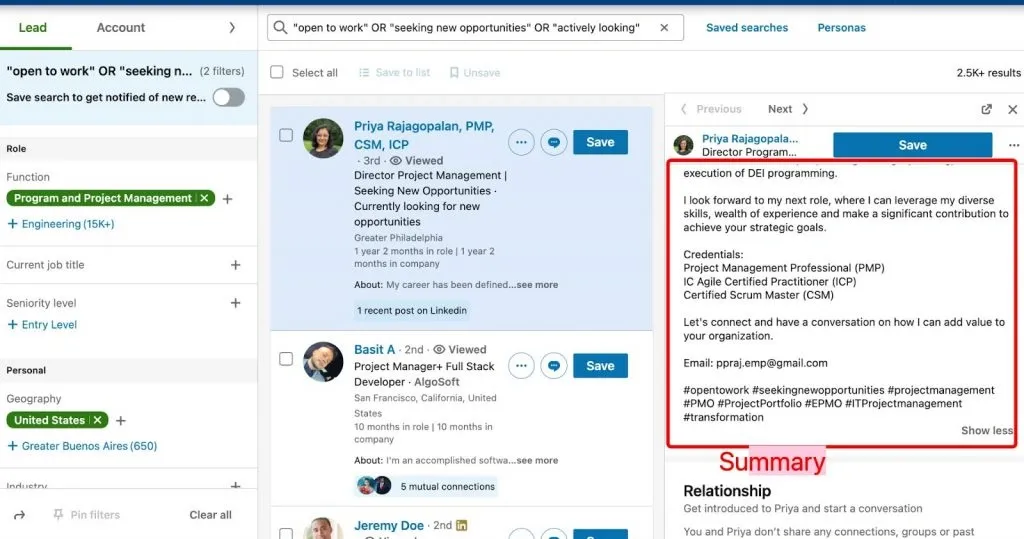Remove Program and Project Management filter

(x=204, y=198)
